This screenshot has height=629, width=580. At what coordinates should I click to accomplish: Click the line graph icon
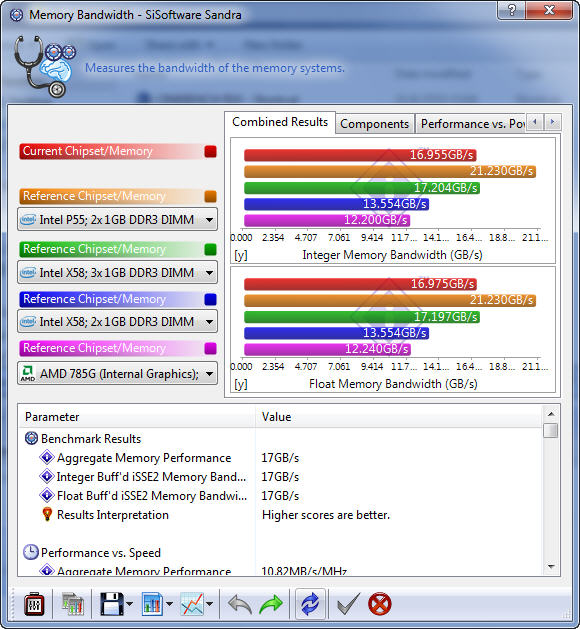[x=192, y=604]
